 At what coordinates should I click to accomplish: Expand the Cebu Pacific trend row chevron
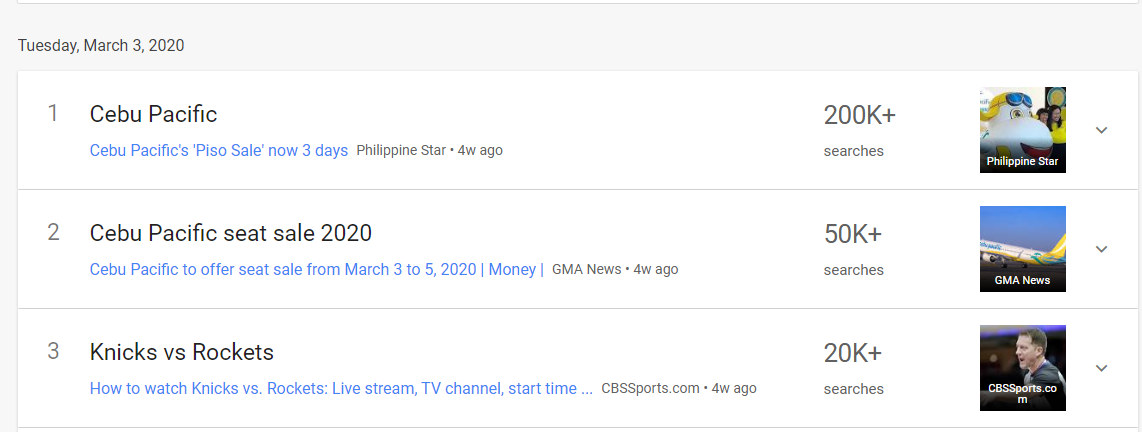[1101, 130]
